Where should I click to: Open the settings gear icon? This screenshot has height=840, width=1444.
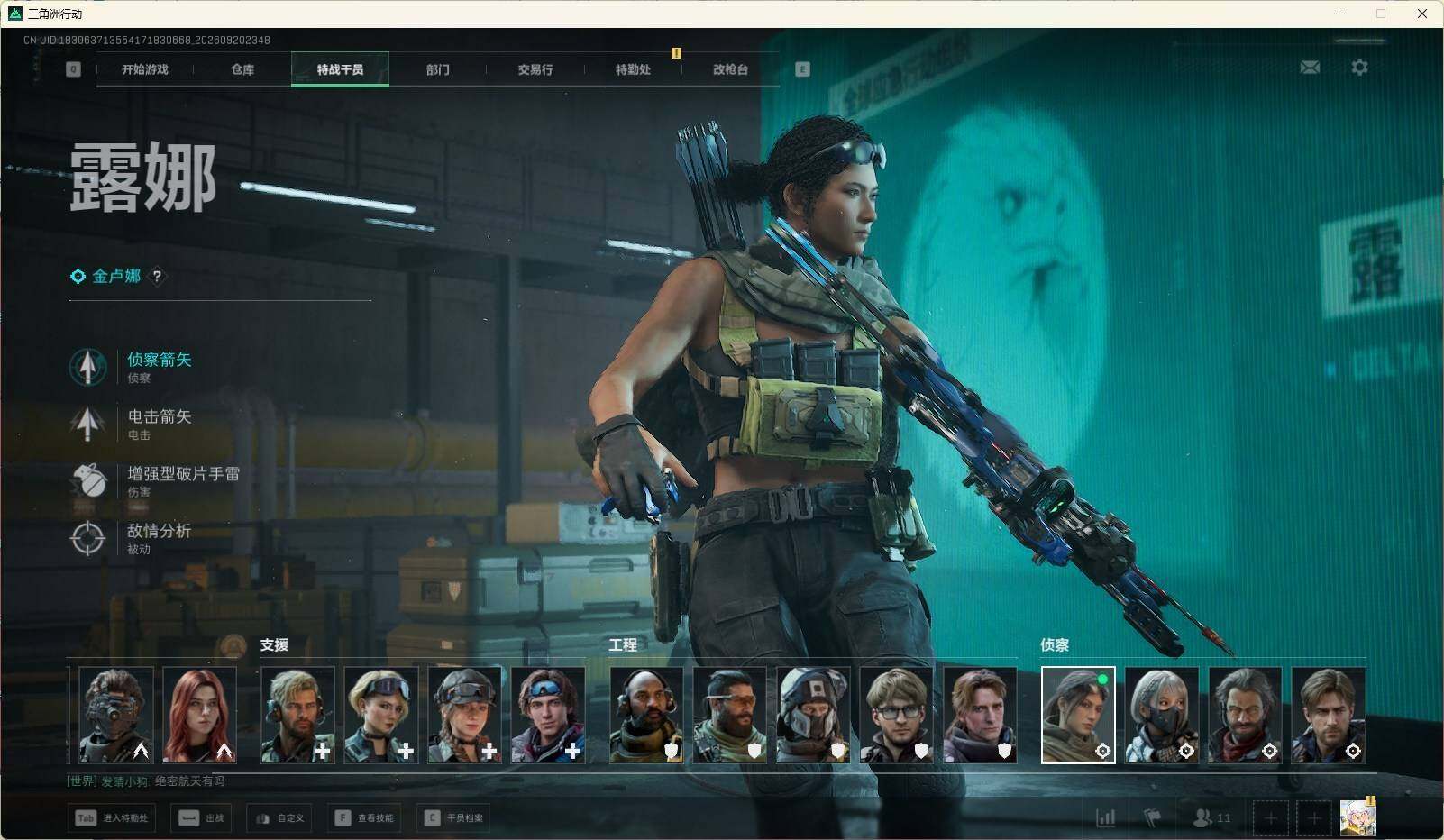(1359, 68)
